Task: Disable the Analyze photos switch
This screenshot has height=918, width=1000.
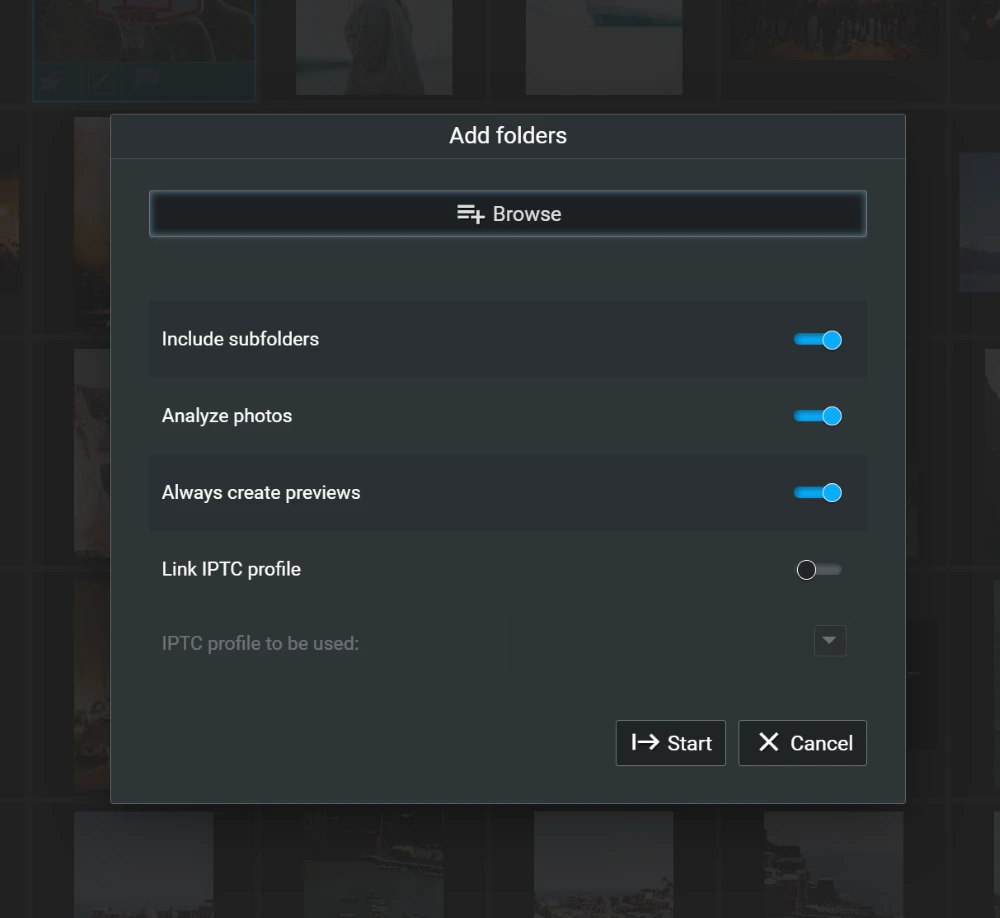Action: [817, 416]
